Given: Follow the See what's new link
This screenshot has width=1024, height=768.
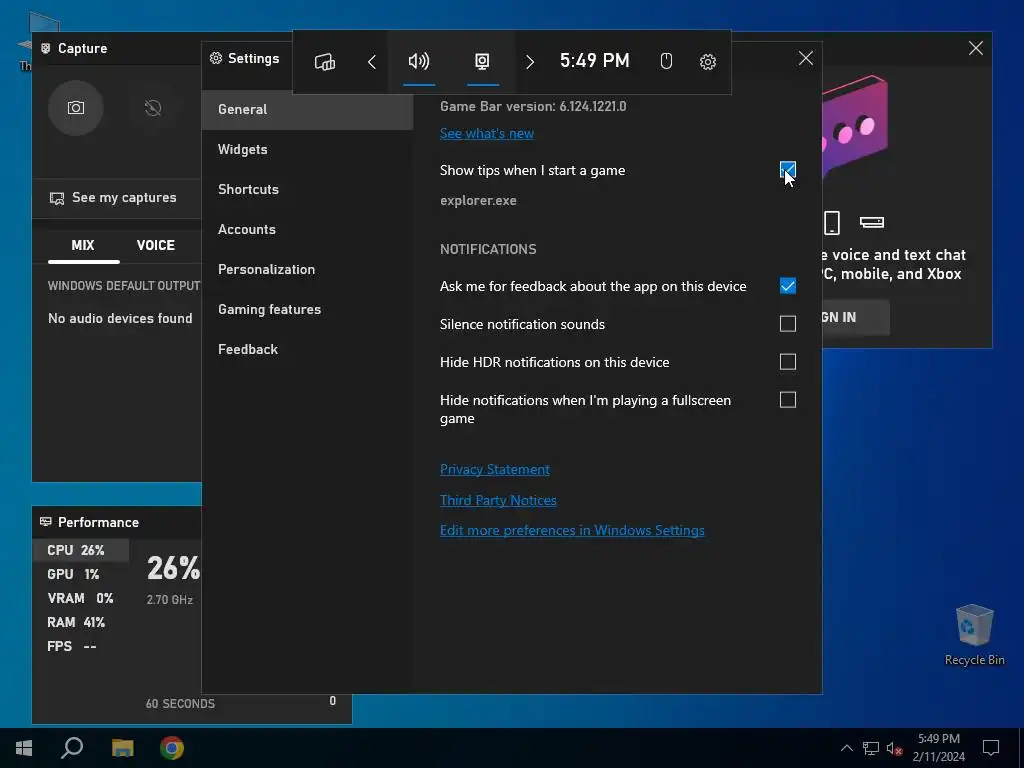Looking at the screenshot, I should 487,133.
